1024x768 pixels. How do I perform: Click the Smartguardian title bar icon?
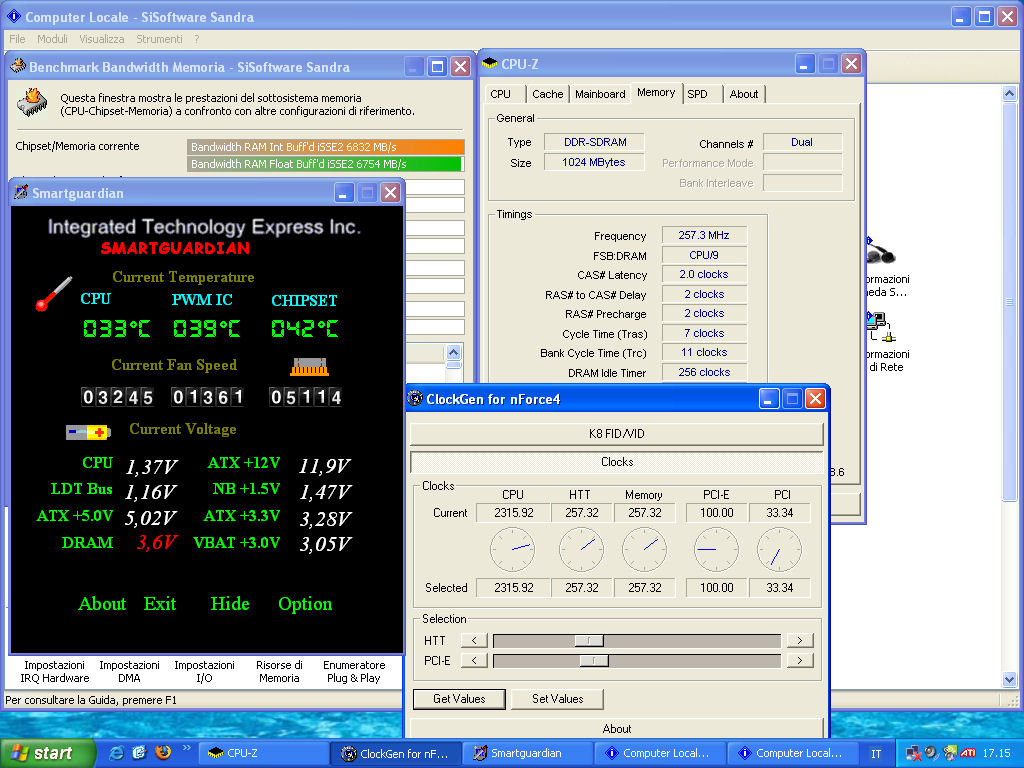pos(21,192)
